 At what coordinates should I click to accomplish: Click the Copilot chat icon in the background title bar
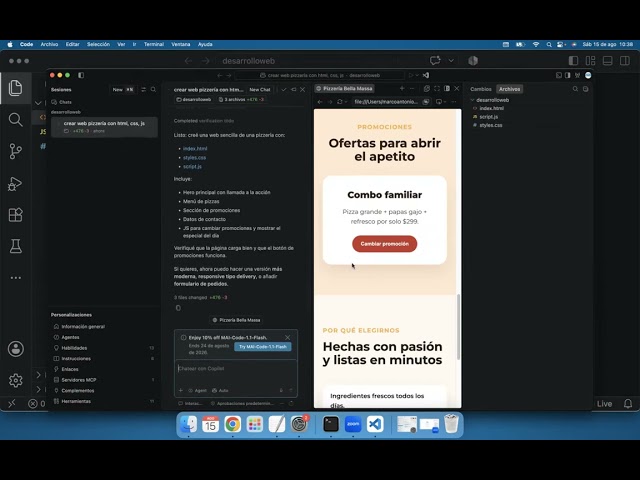(435, 61)
